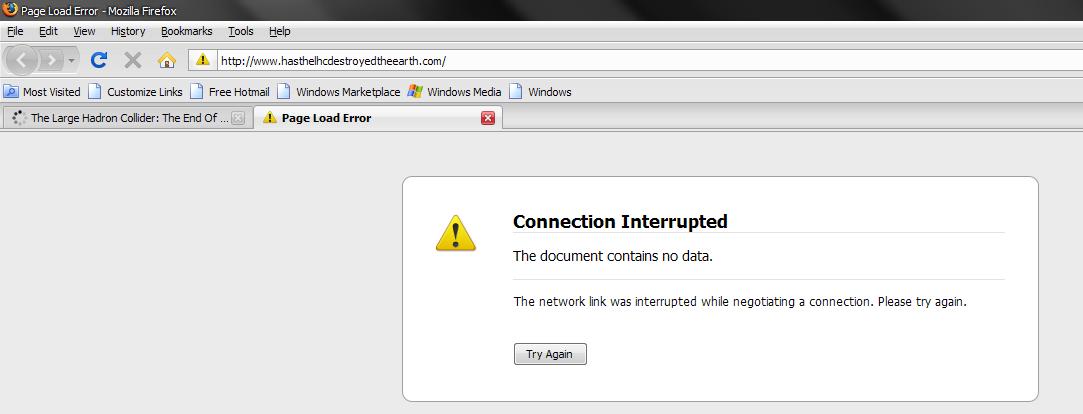This screenshot has width=1083, height=414.
Task: Open the Free Hotmail bookmark link
Action: pyautogui.click(x=230, y=92)
